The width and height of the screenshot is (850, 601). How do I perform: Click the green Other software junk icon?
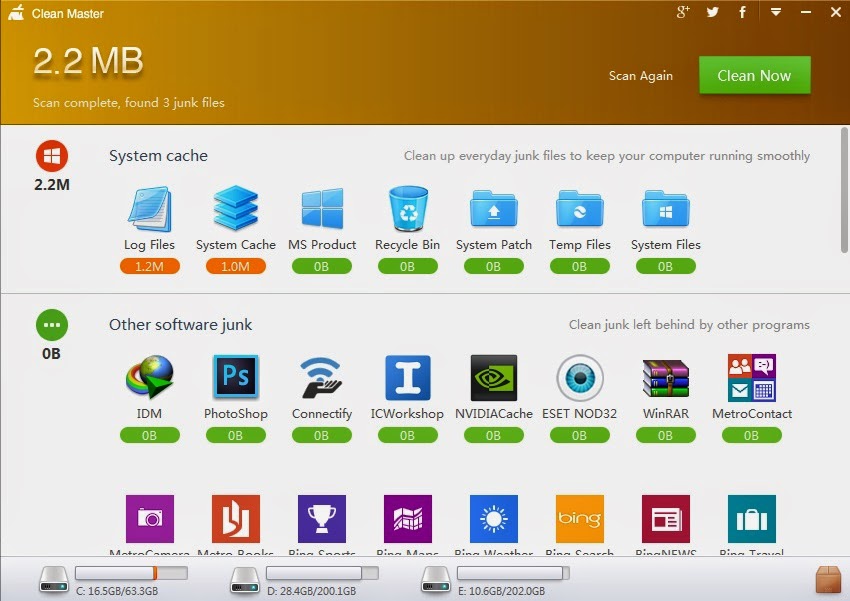click(52, 325)
